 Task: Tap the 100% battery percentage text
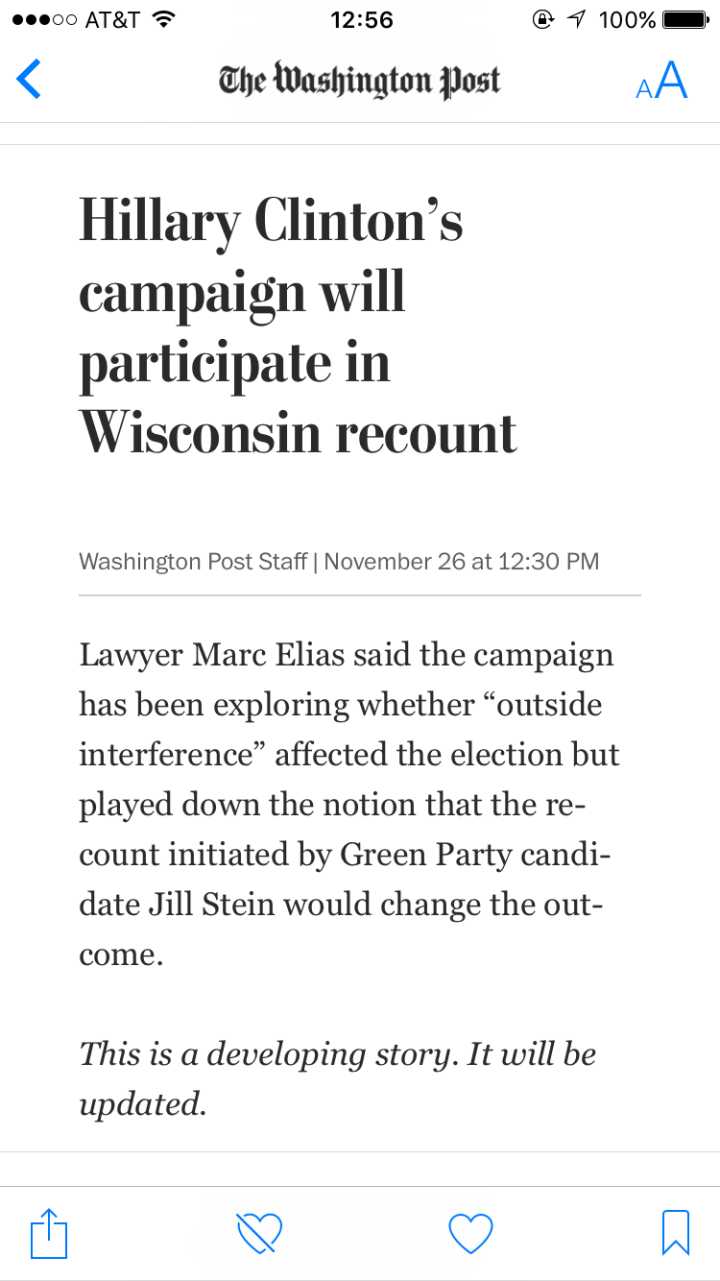tap(627, 19)
